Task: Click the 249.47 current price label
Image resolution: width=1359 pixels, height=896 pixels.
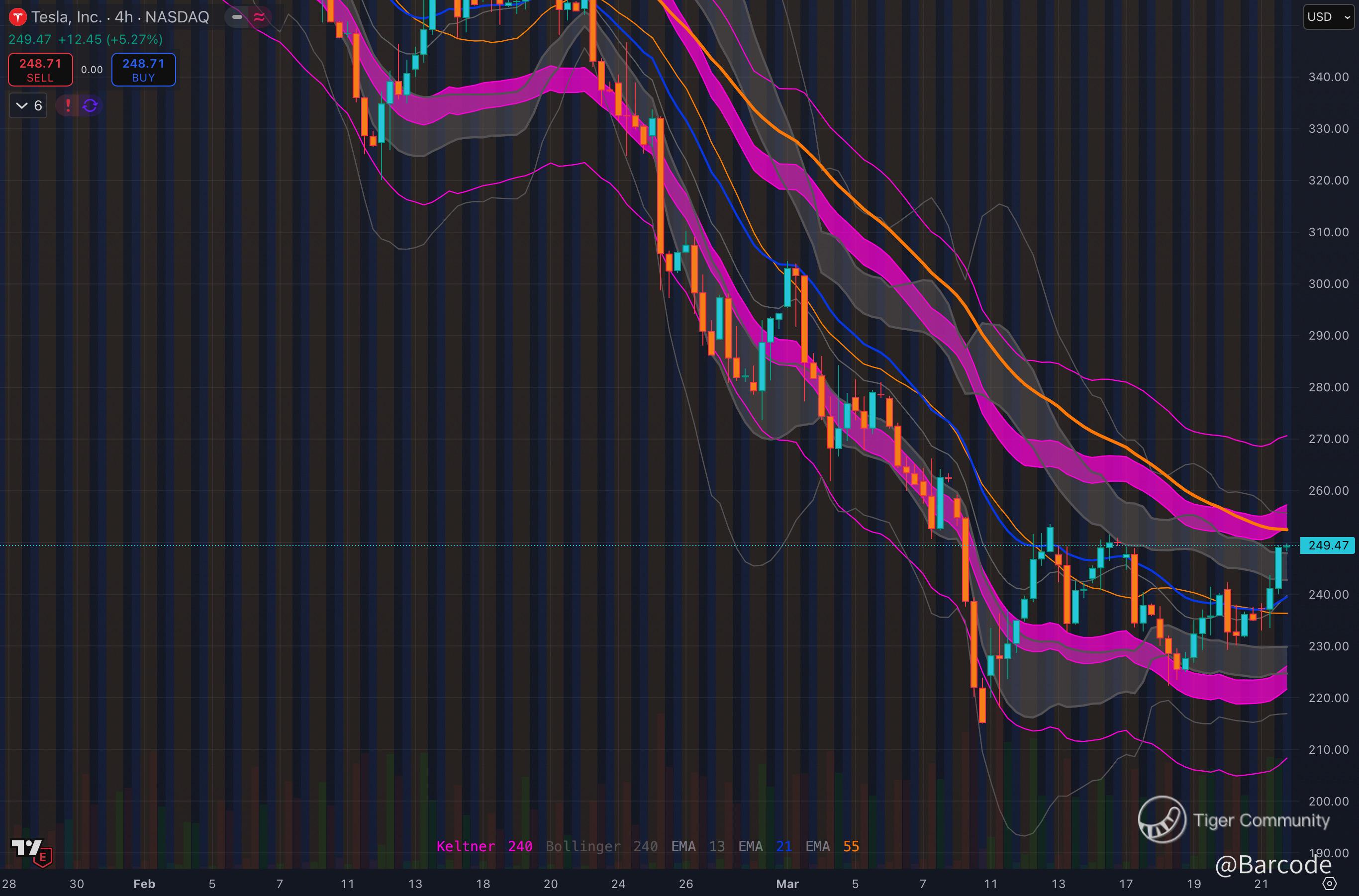Action: (x=1328, y=545)
